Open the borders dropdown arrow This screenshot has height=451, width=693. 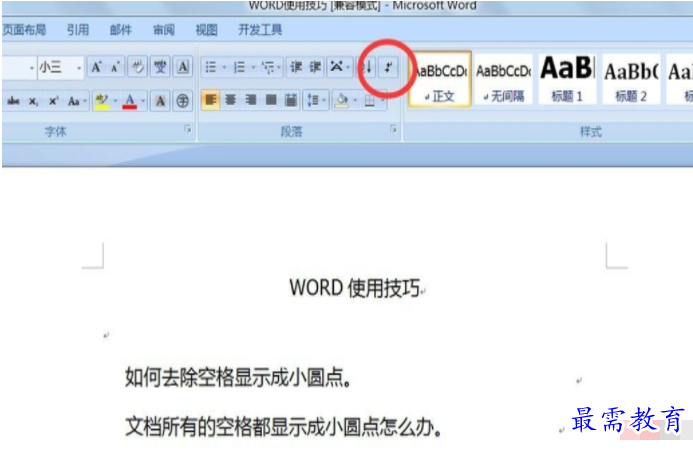point(383,101)
